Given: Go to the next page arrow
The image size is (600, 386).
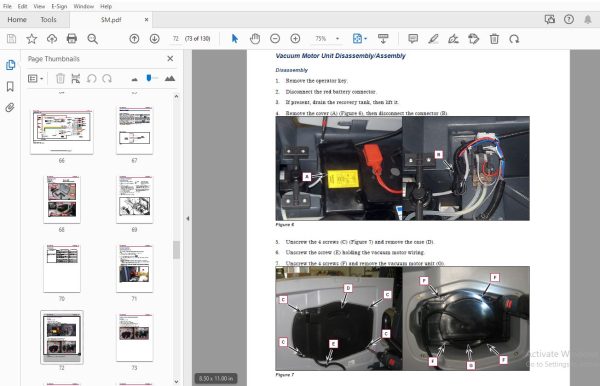Looking at the screenshot, I should coord(155,39).
